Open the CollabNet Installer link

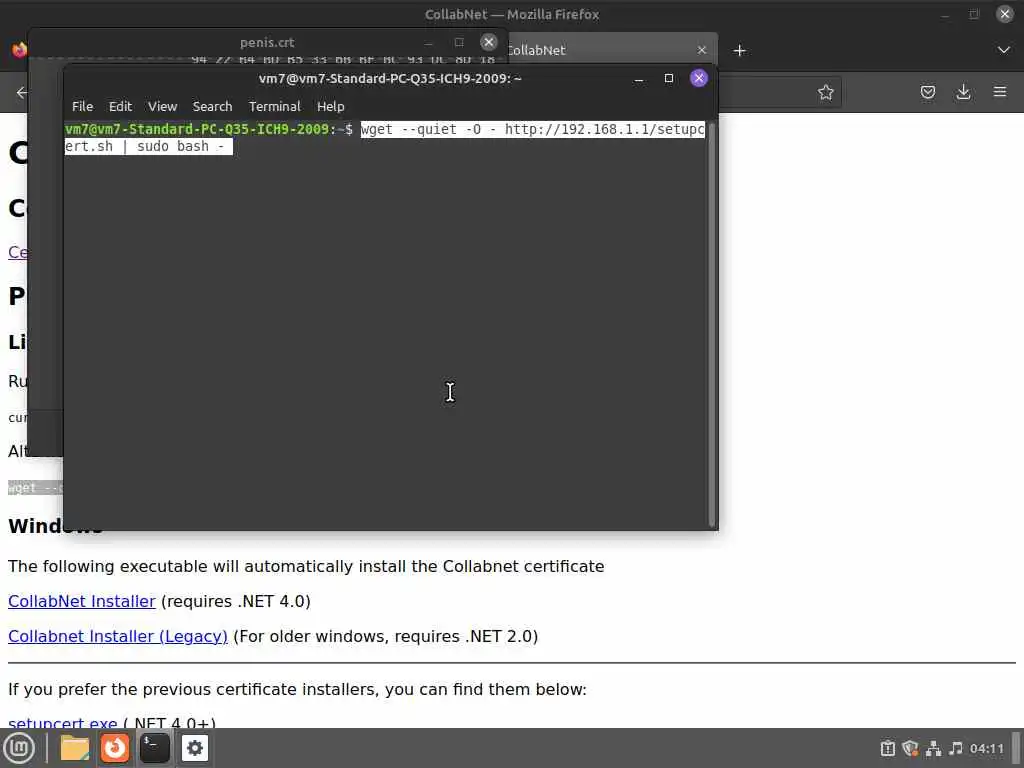pos(82,601)
